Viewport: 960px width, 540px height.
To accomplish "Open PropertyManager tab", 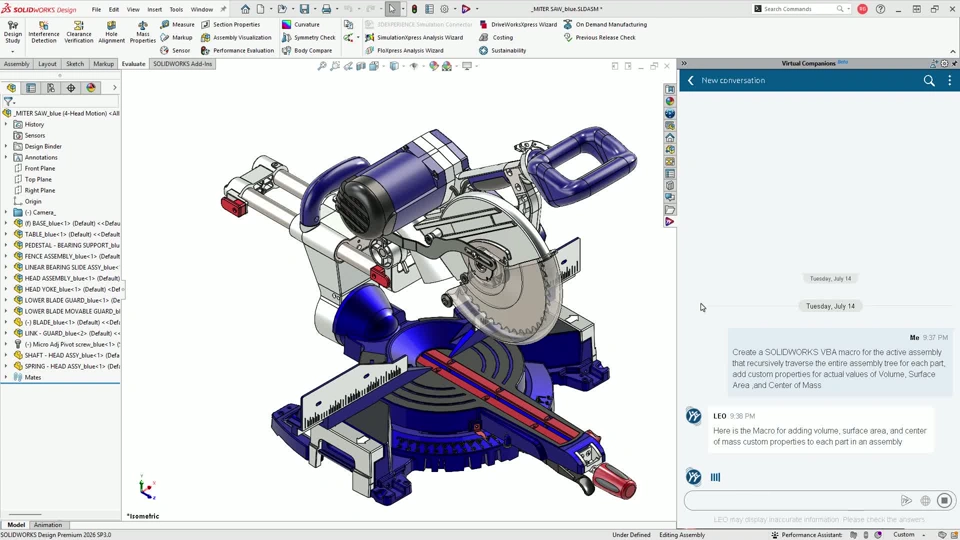I will pos(31,88).
